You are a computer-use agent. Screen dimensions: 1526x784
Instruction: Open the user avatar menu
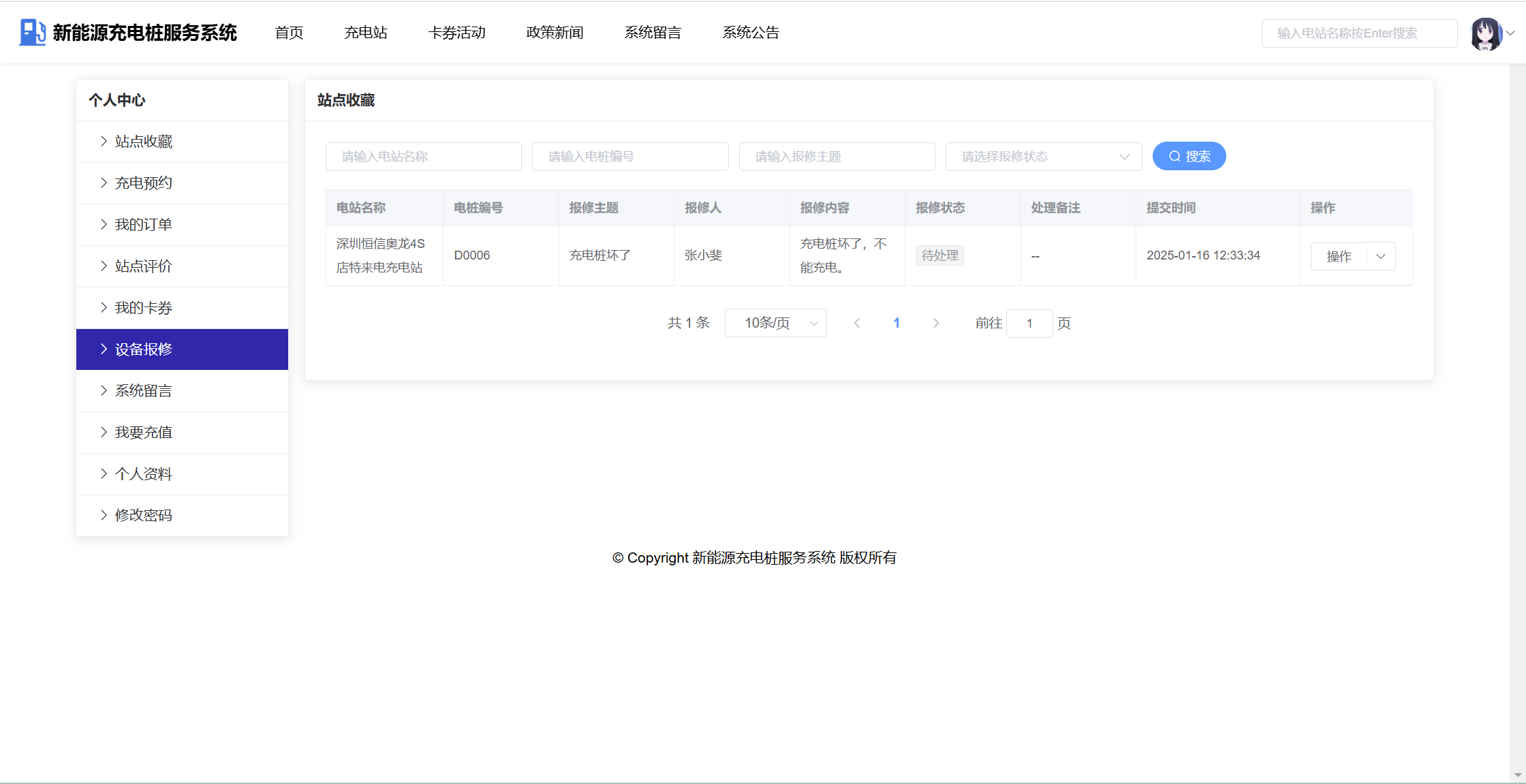1485,33
